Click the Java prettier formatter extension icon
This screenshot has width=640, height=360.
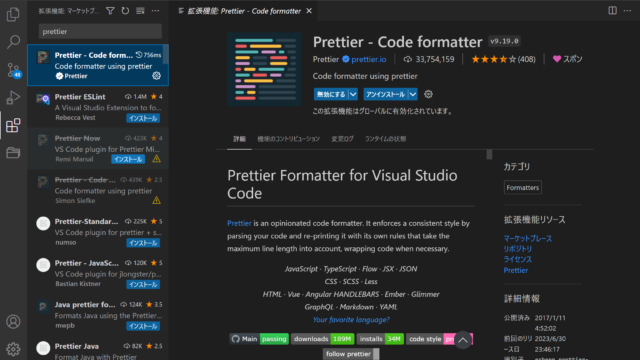click(43, 307)
